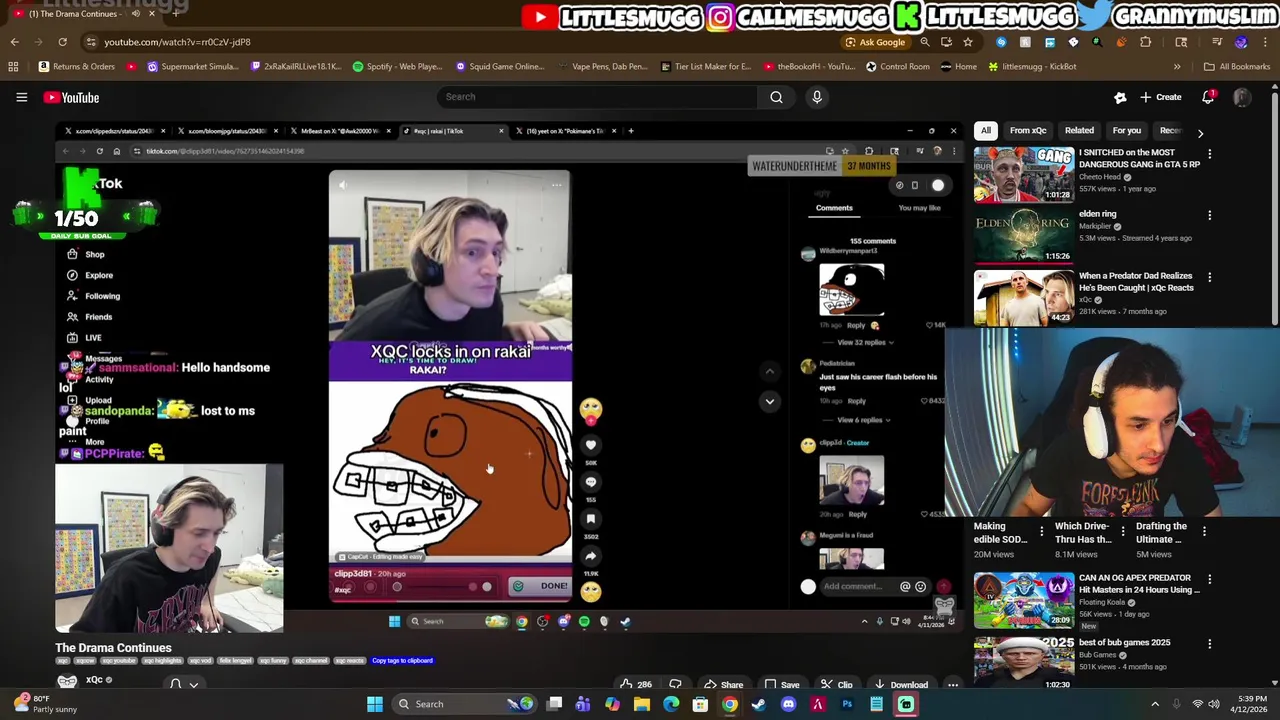Click the Ask Google button
1280x720 pixels.
[875, 42]
